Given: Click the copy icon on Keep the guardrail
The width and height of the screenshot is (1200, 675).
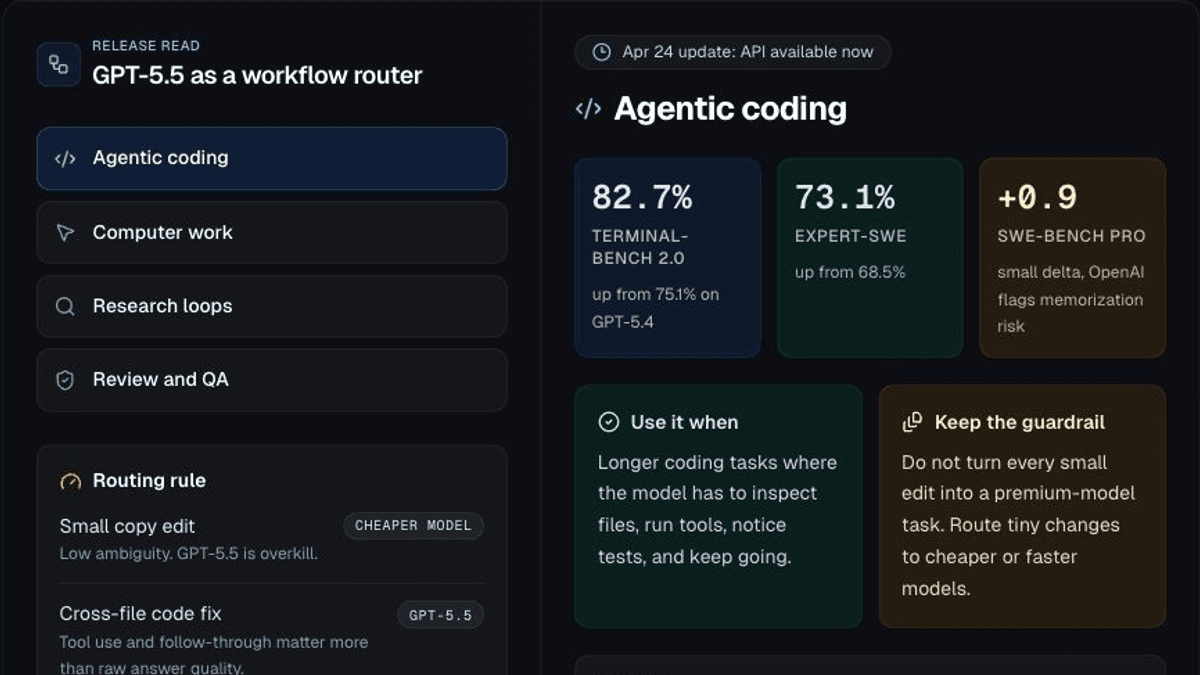Looking at the screenshot, I should (911, 422).
